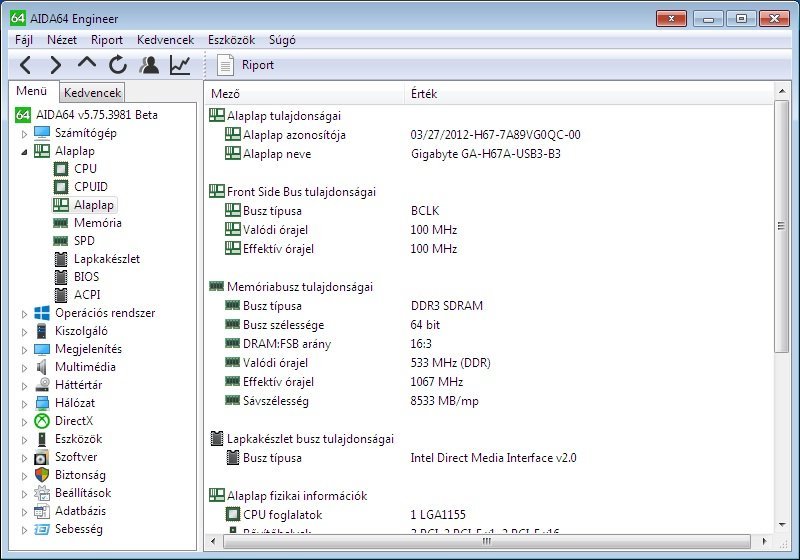The image size is (800, 560).
Task: Select the BIOS chip icon
Action: point(61,277)
